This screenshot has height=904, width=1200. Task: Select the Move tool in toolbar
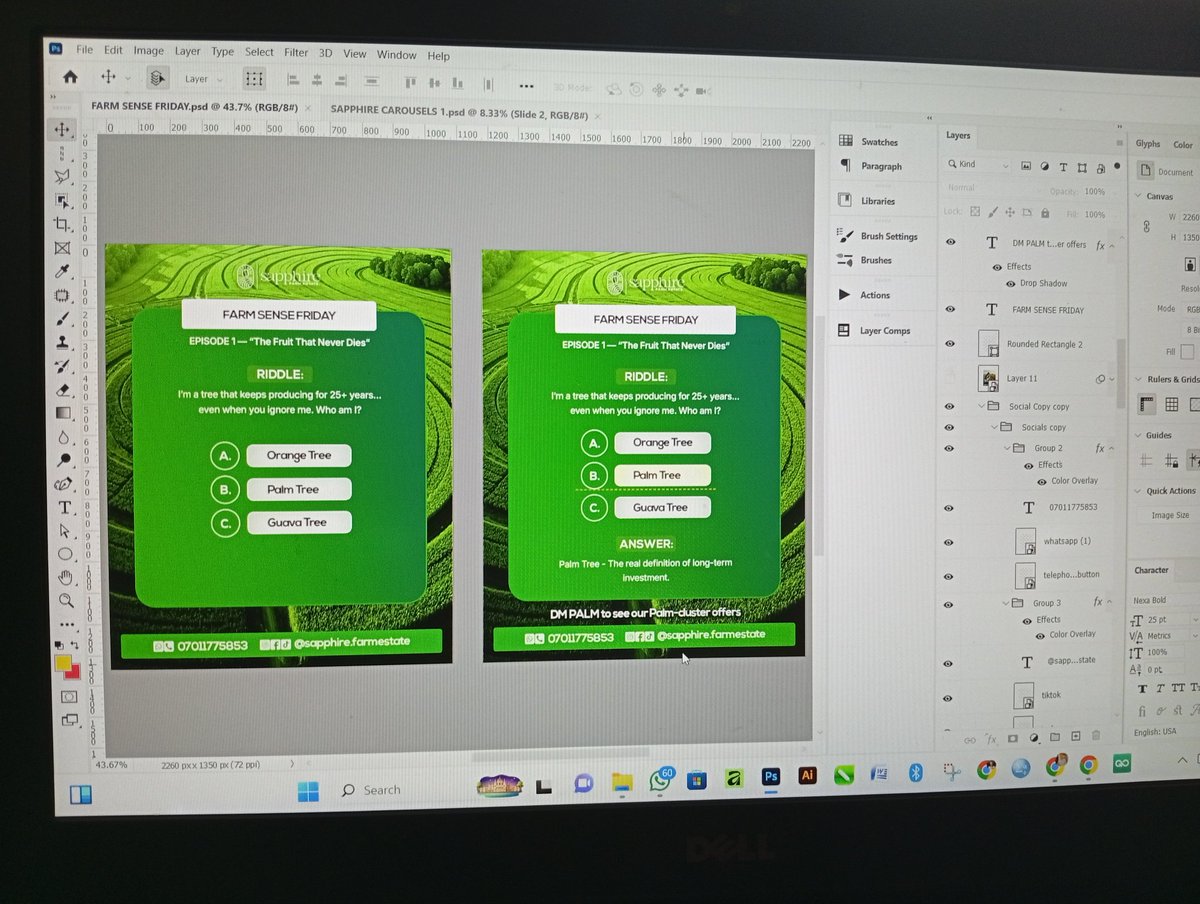pyautogui.click(x=62, y=129)
